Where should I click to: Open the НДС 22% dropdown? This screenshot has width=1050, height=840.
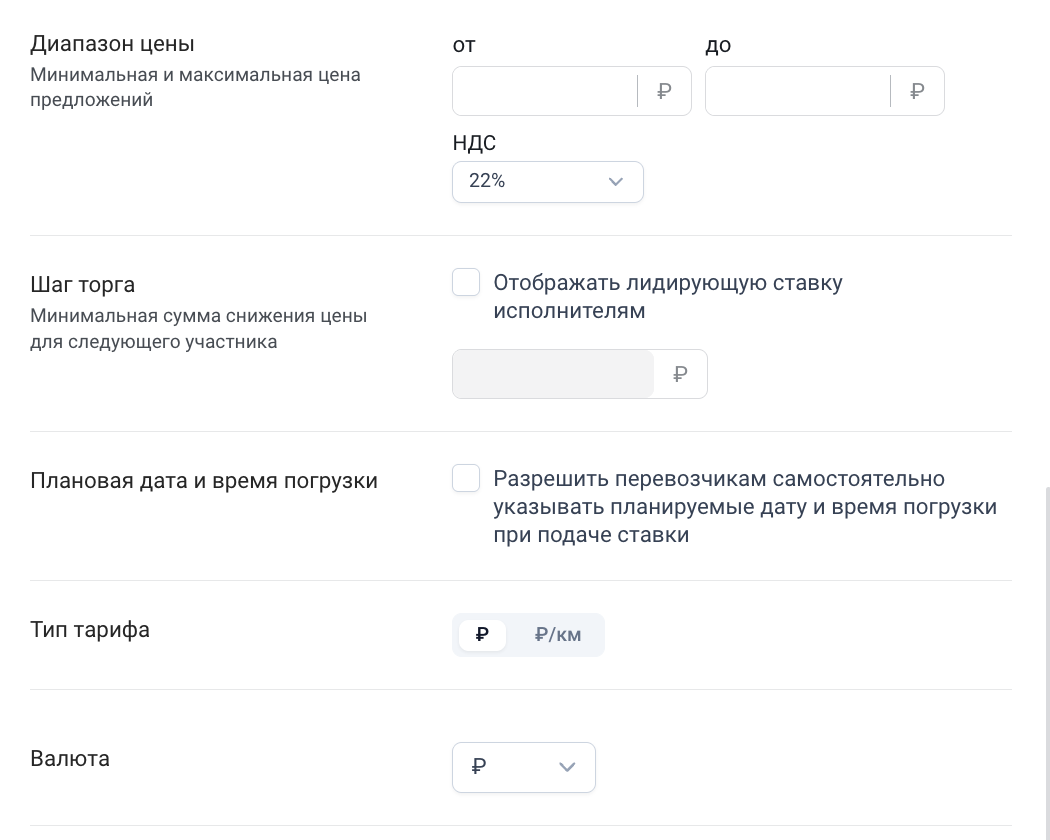click(x=548, y=182)
